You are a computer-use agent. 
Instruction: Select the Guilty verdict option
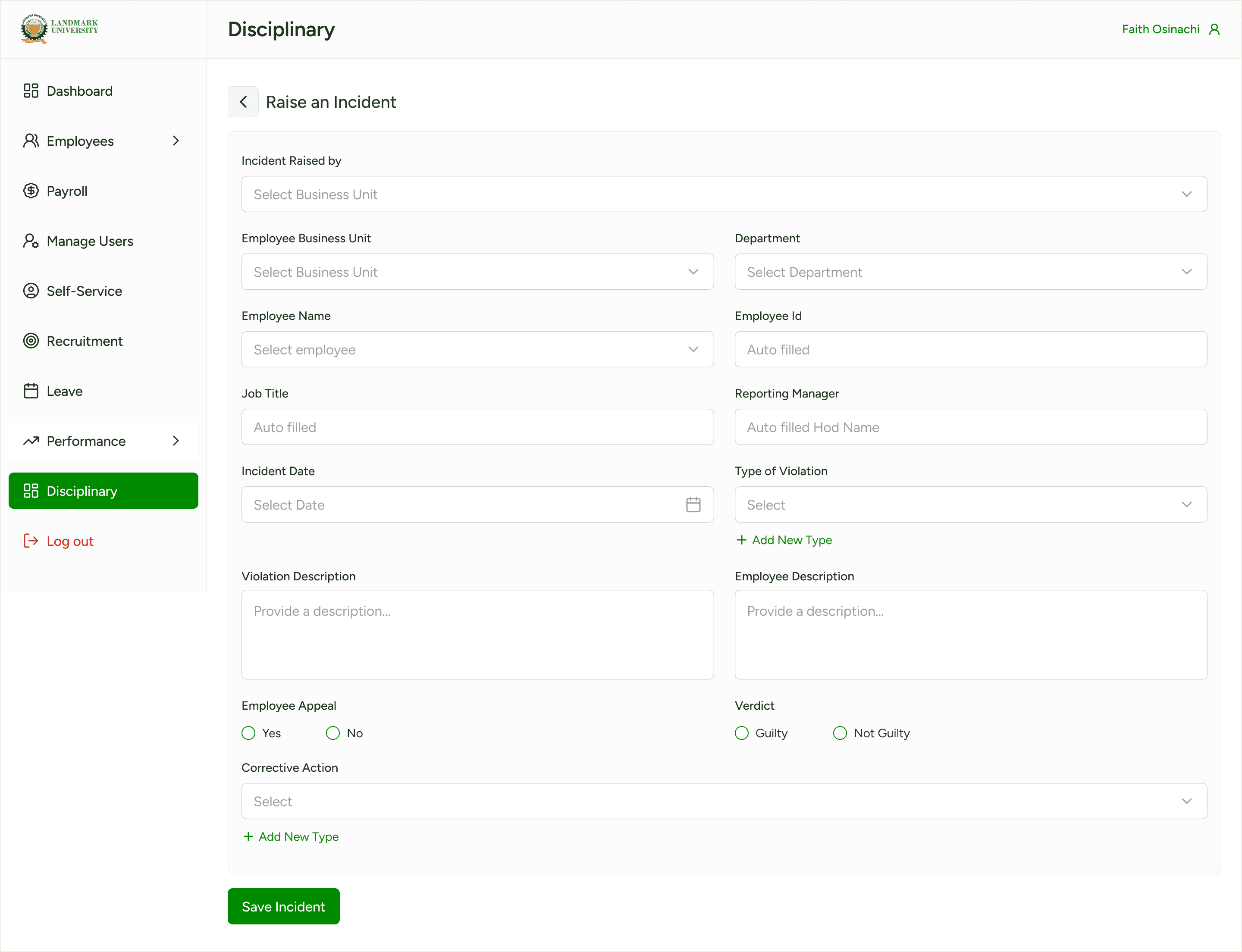point(741,733)
